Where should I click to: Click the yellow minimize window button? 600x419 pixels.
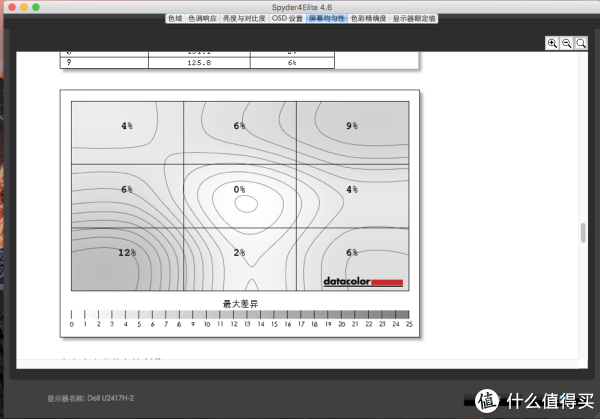(24, 7)
